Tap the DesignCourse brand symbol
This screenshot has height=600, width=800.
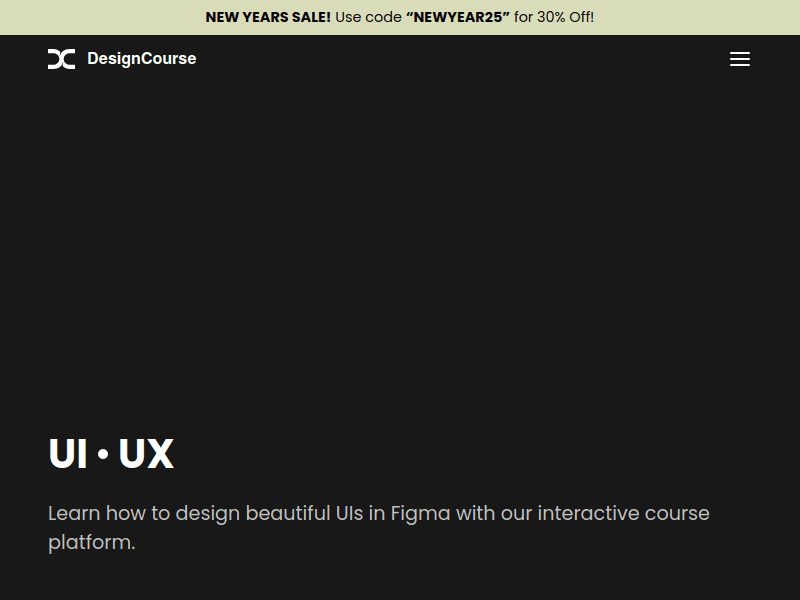pos(61,59)
